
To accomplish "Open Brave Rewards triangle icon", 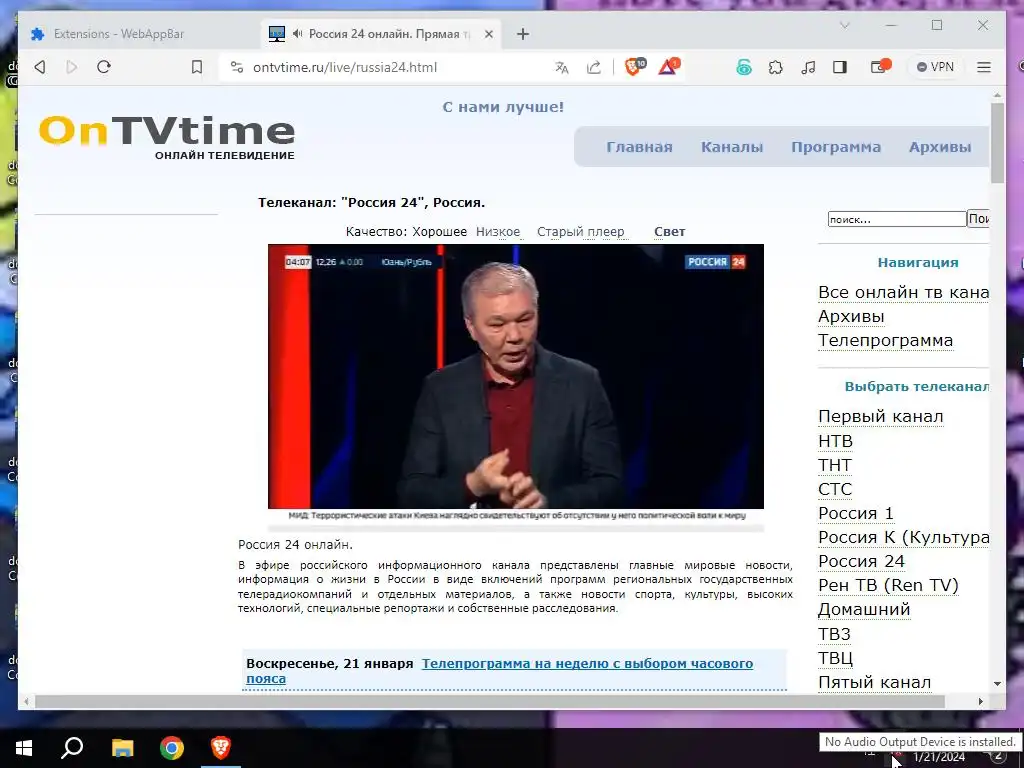I will [669, 67].
